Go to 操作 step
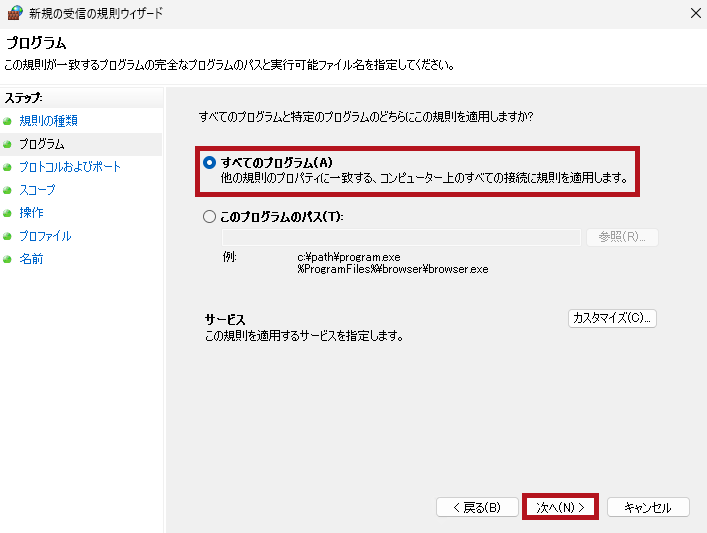 [x=31, y=213]
